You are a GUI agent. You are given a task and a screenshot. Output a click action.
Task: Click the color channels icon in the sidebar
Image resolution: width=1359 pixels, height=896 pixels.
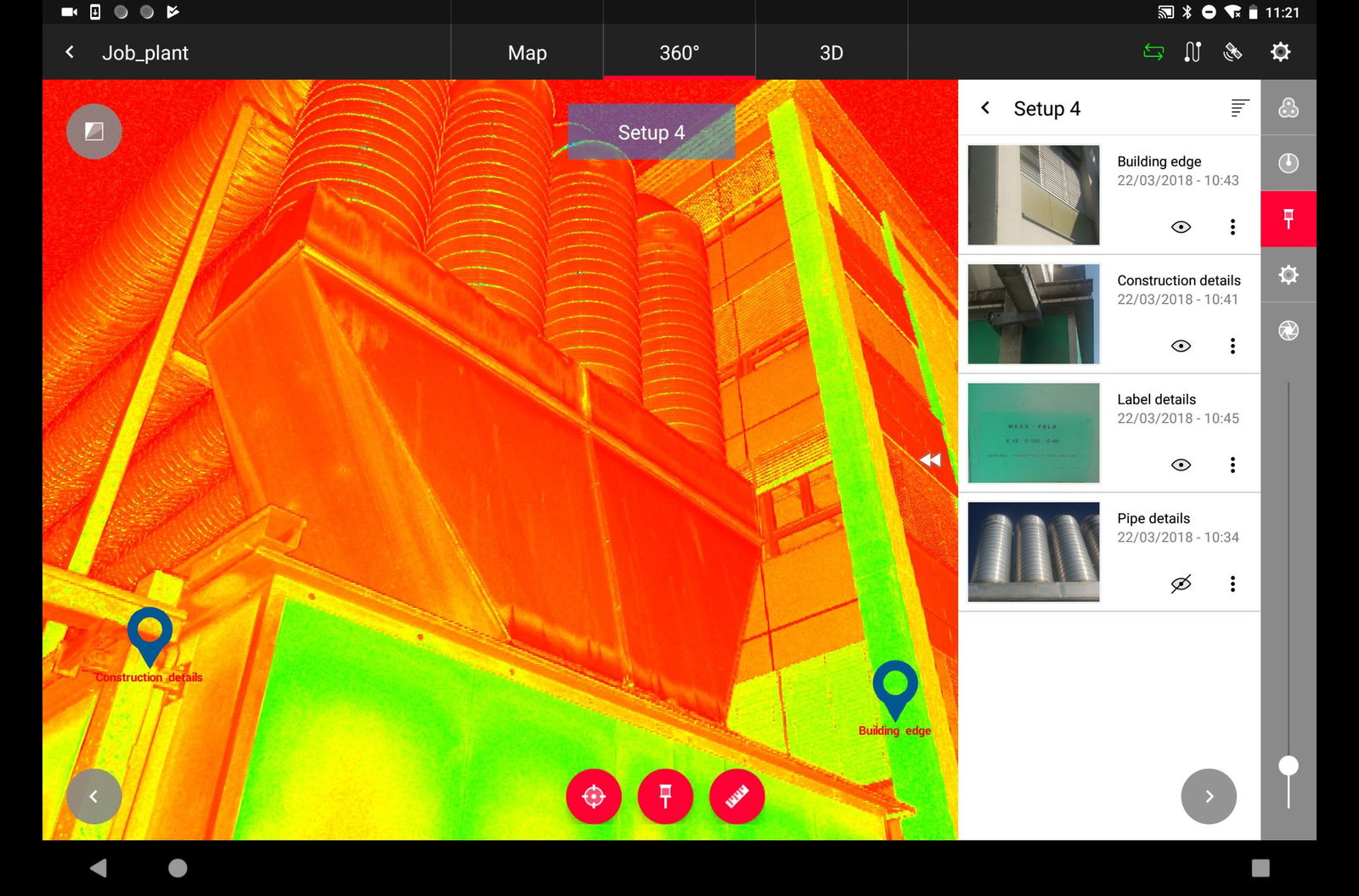[x=1288, y=106]
